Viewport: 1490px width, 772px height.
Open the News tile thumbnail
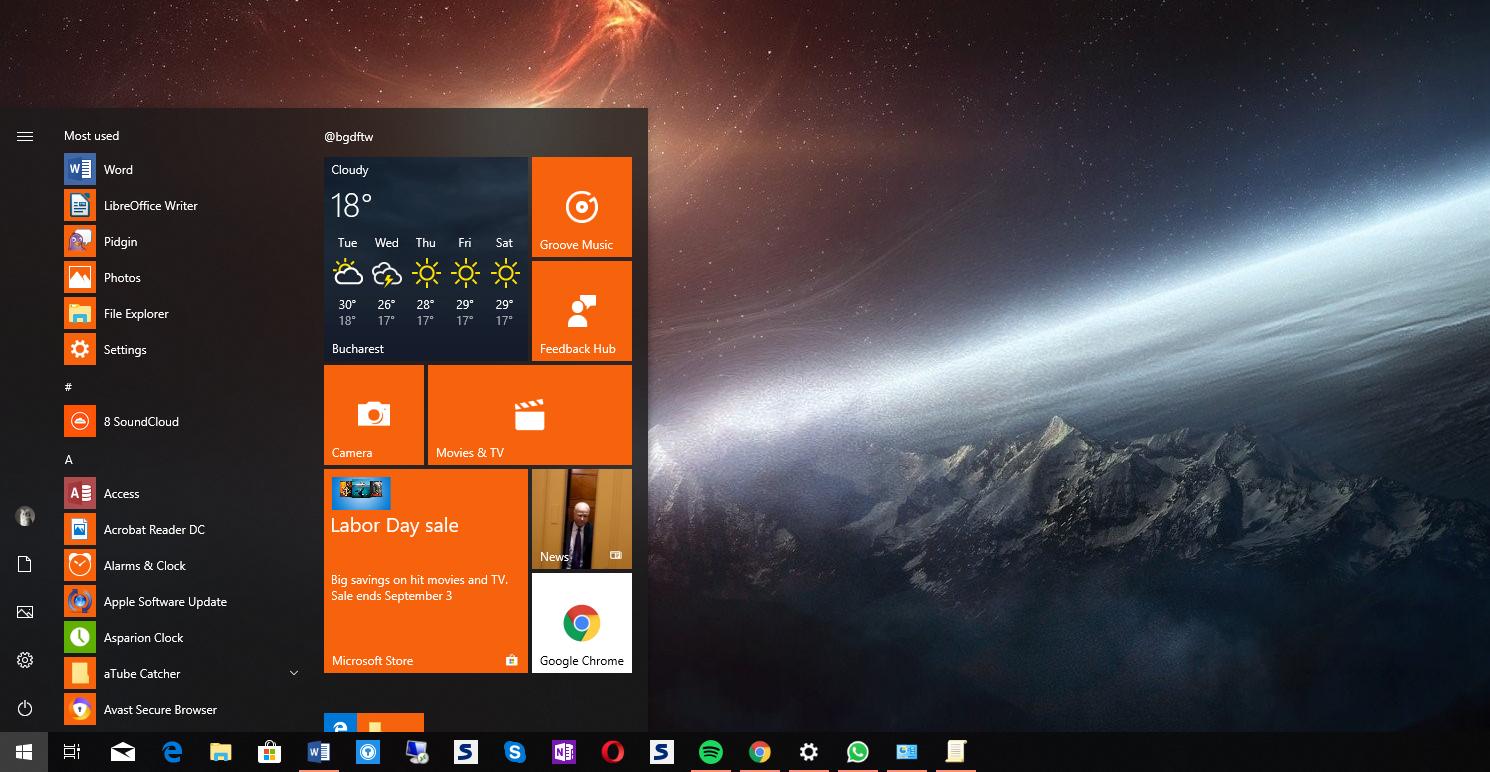click(x=581, y=519)
